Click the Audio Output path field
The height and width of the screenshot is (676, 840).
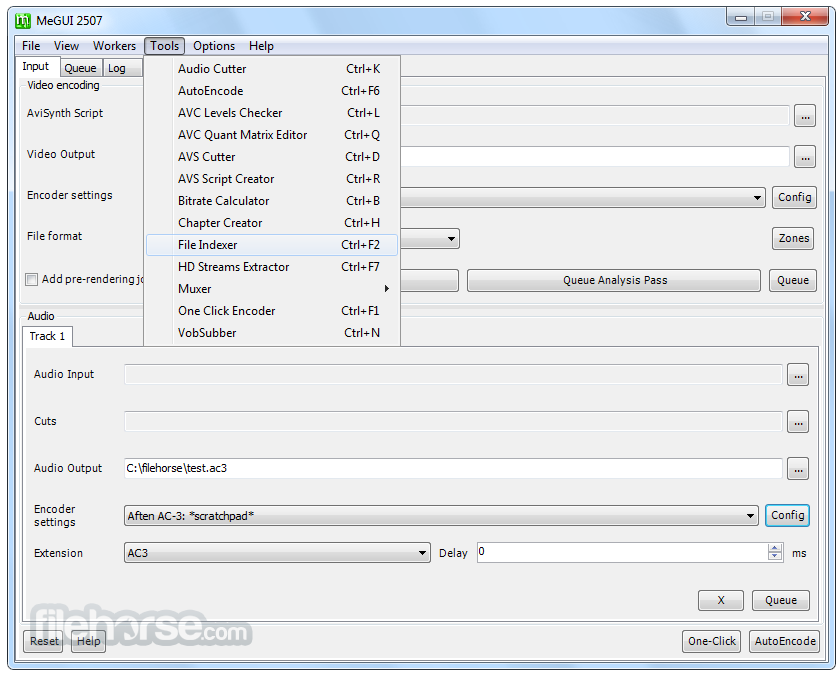[452, 468]
